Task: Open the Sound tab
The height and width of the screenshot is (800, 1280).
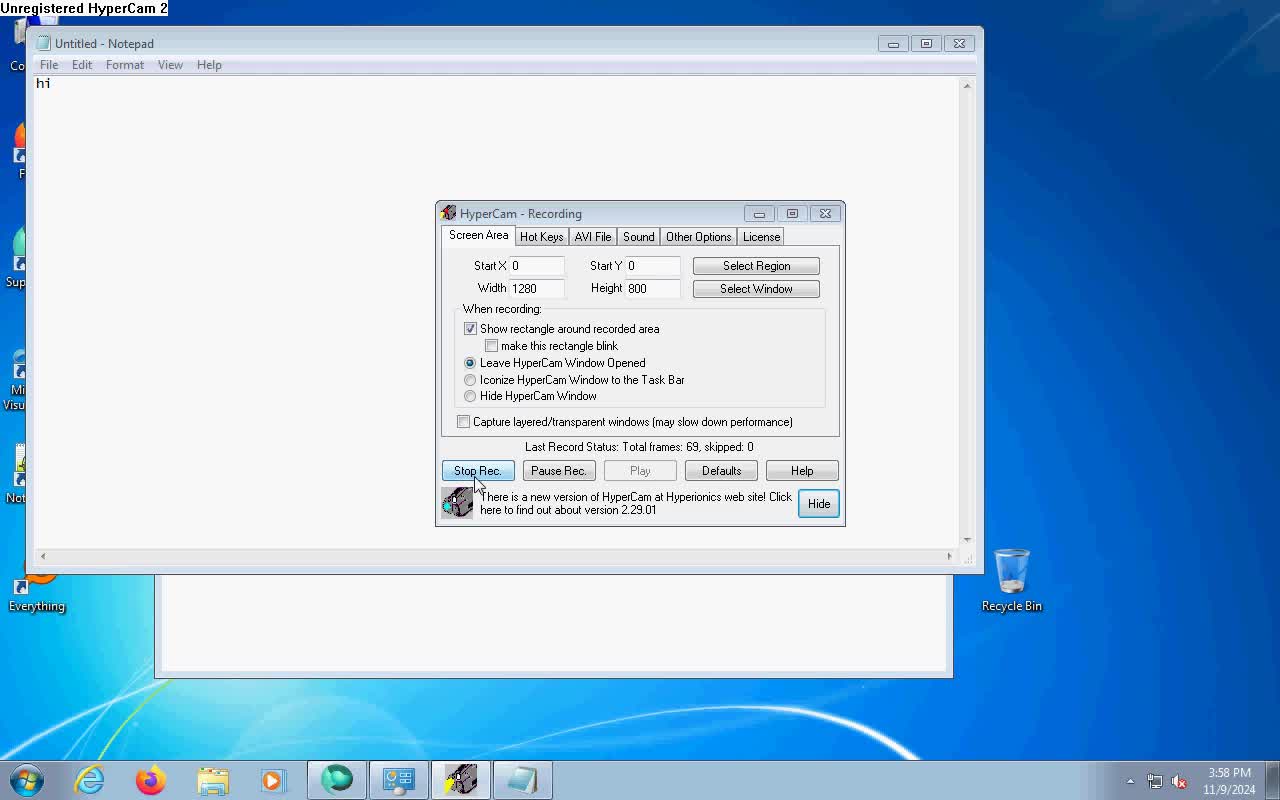Action: [x=638, y=237]
